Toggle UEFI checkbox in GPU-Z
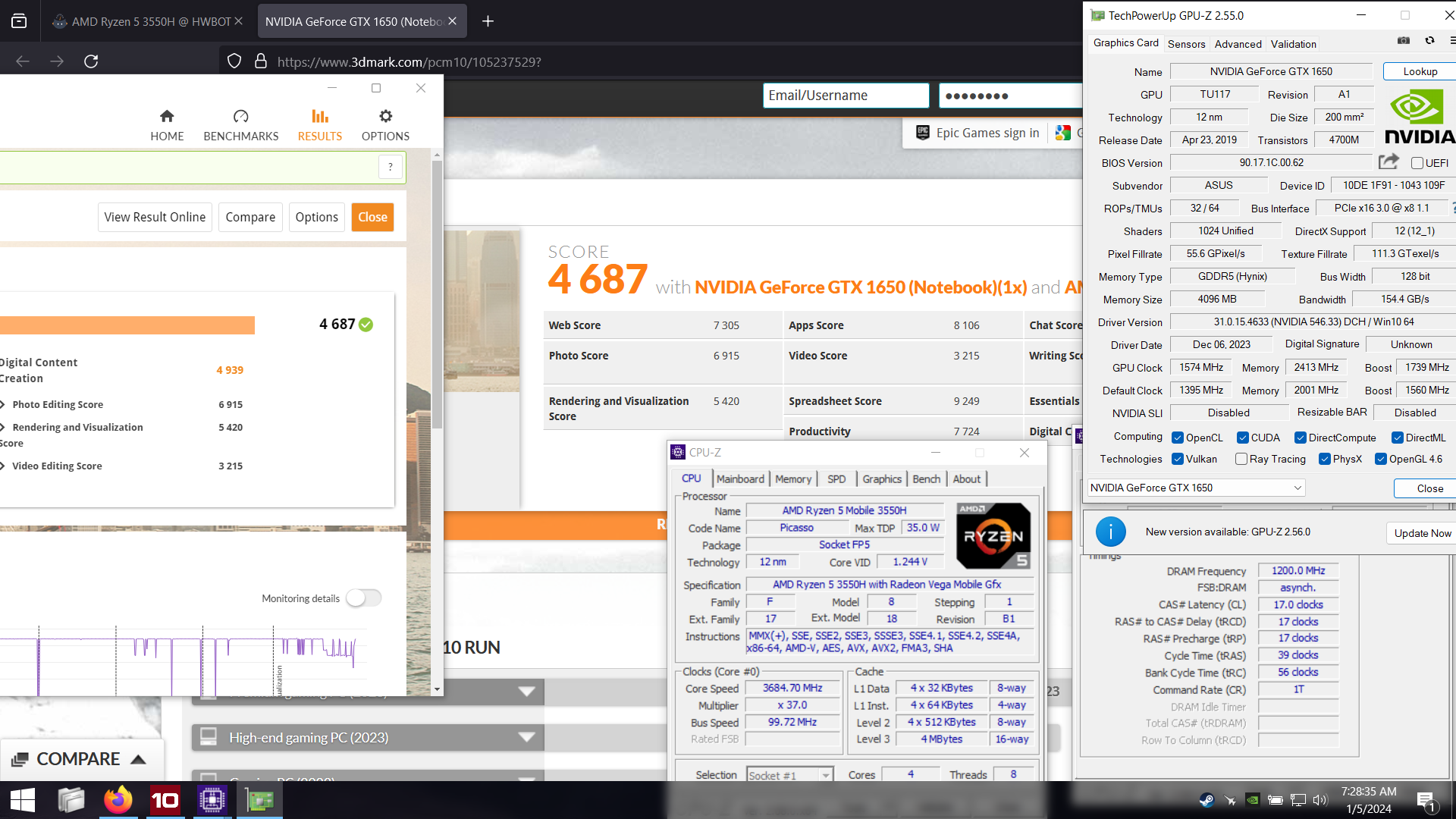This screenshot has width=1456, height=819. coord(1417,163)
